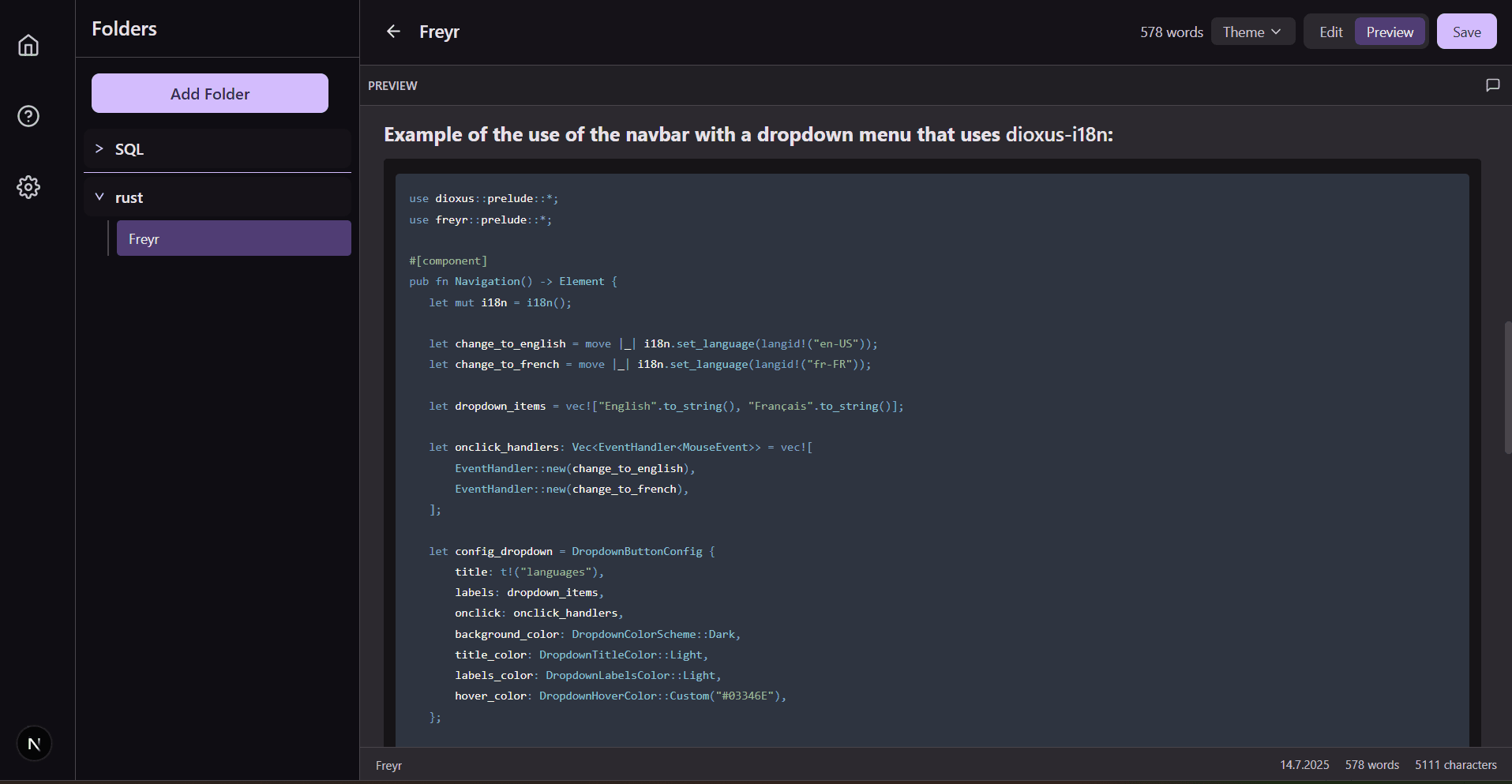Image resolution: width=1512 pixels, height=784 pixels.
Task: Click the vertical scrollbar thumb
Action: click(x=1507, y=387)
